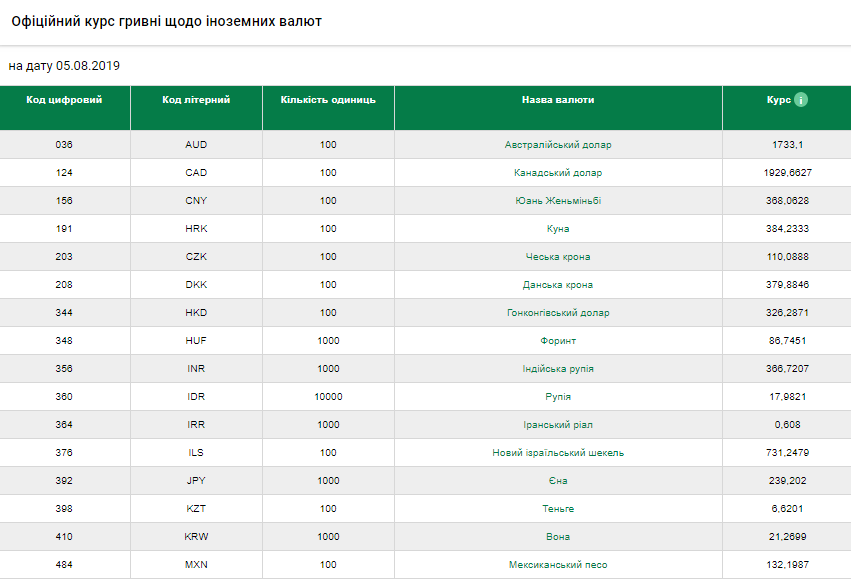
Task: Select the Канадський долар row name
Action: pyautogui.click(x=558, y=173)
